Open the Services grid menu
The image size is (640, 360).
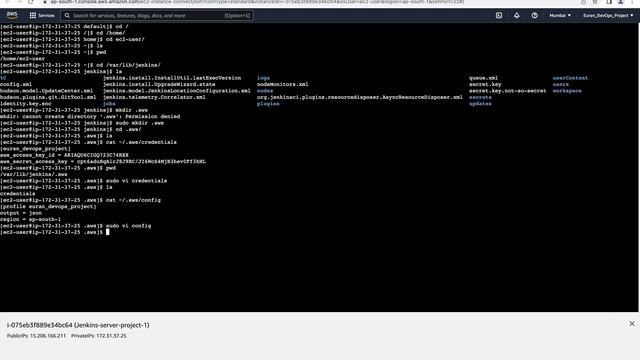[x=42, y=16]
